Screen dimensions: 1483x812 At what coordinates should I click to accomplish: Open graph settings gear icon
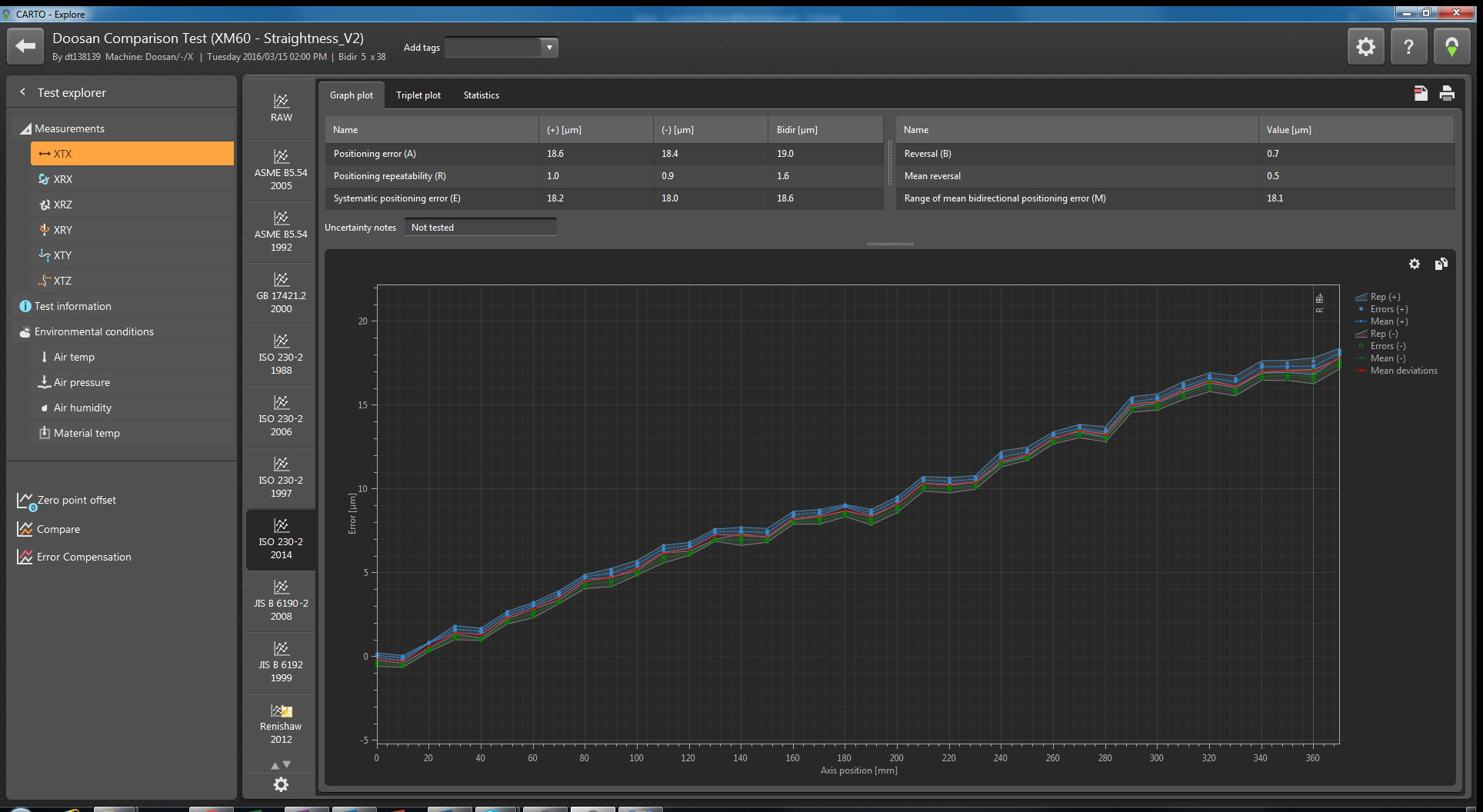[x=1414, y=264]
